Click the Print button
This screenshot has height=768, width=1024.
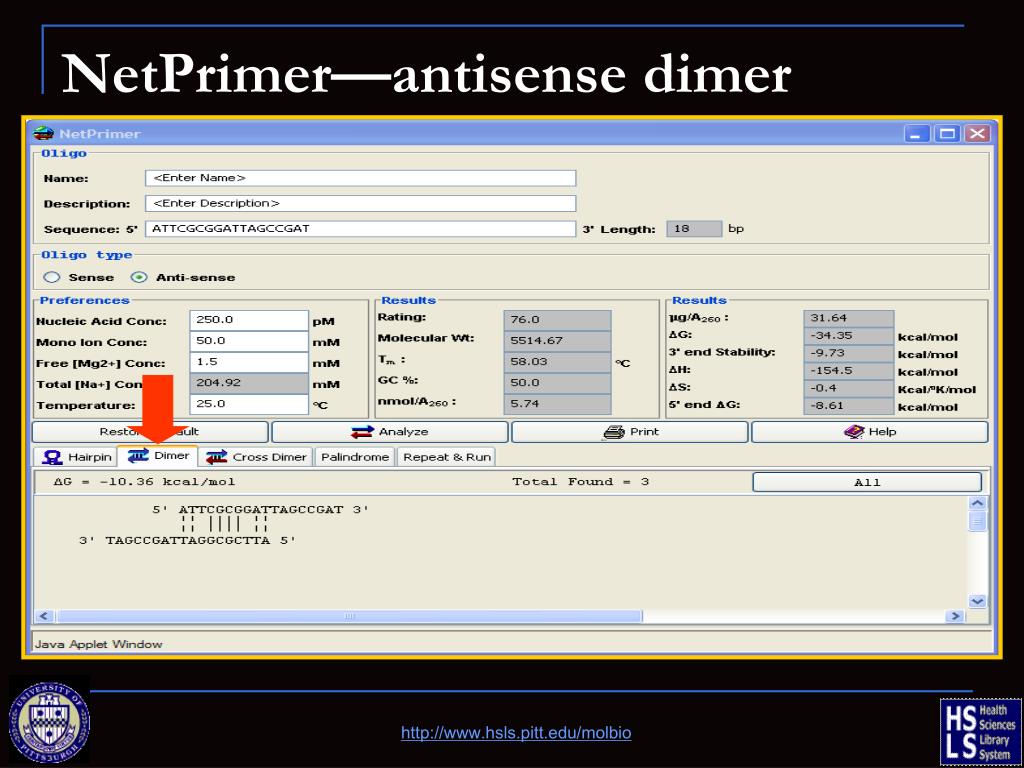pos(630,432)
